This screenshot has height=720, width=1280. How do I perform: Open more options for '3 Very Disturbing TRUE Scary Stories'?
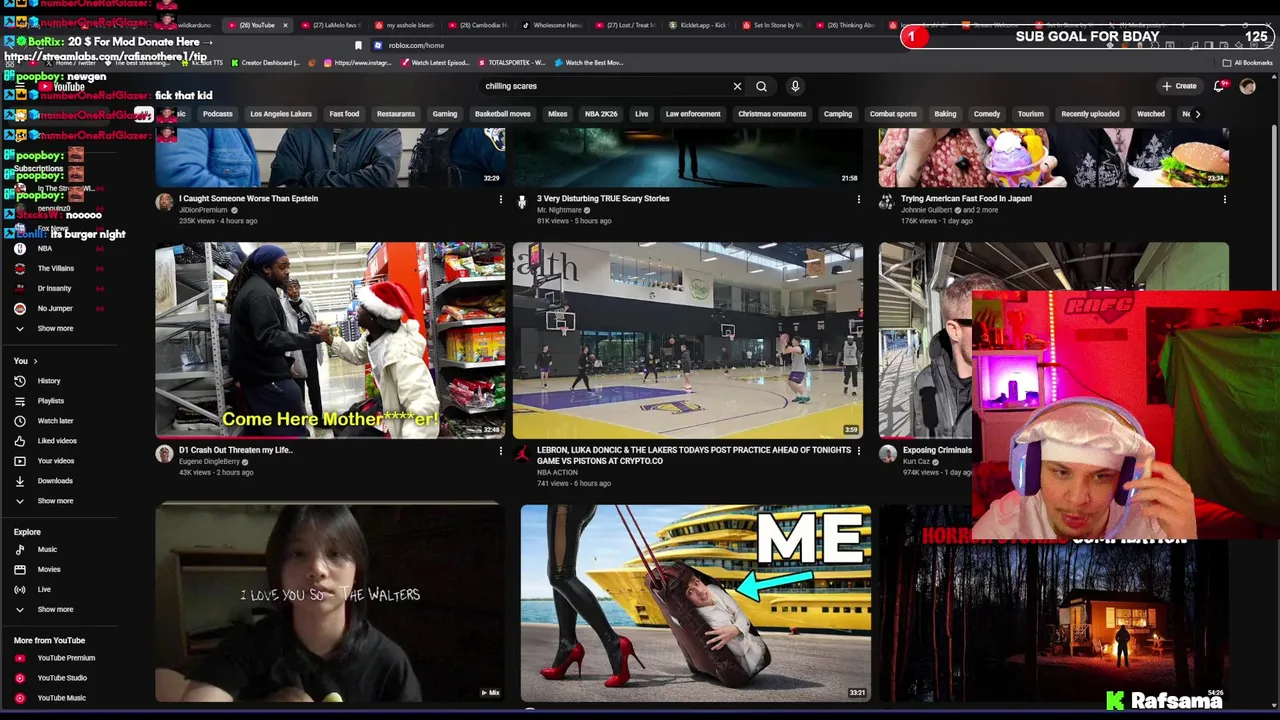coord(858,199)
